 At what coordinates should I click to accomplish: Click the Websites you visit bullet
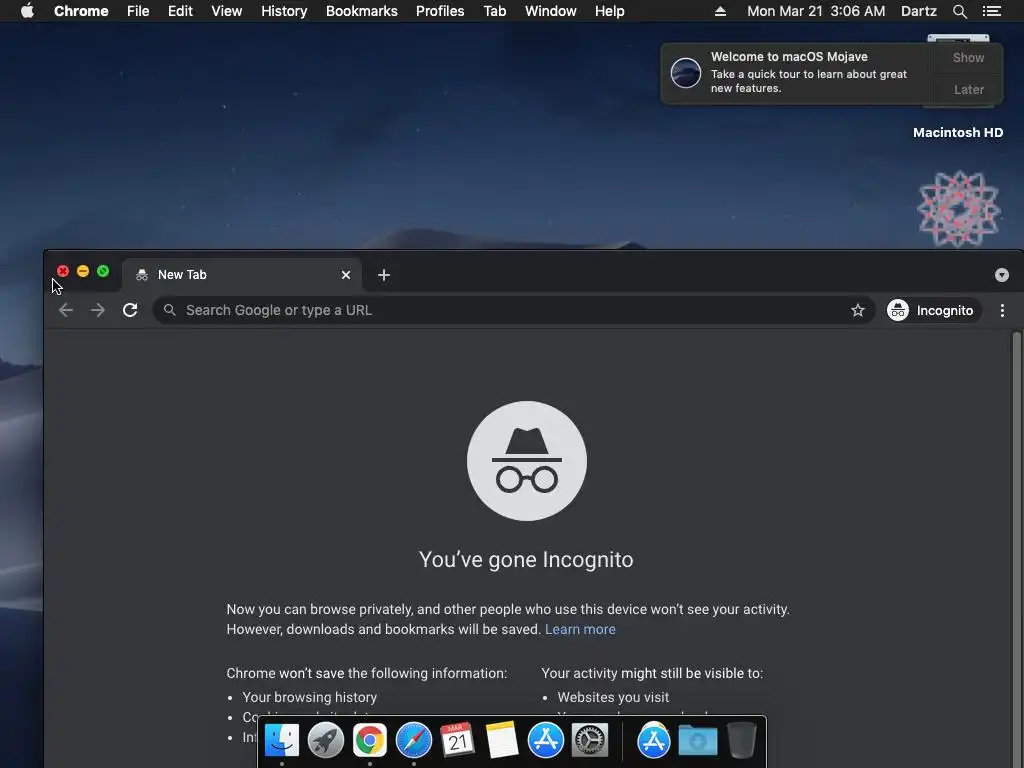[x=613, y=697]
